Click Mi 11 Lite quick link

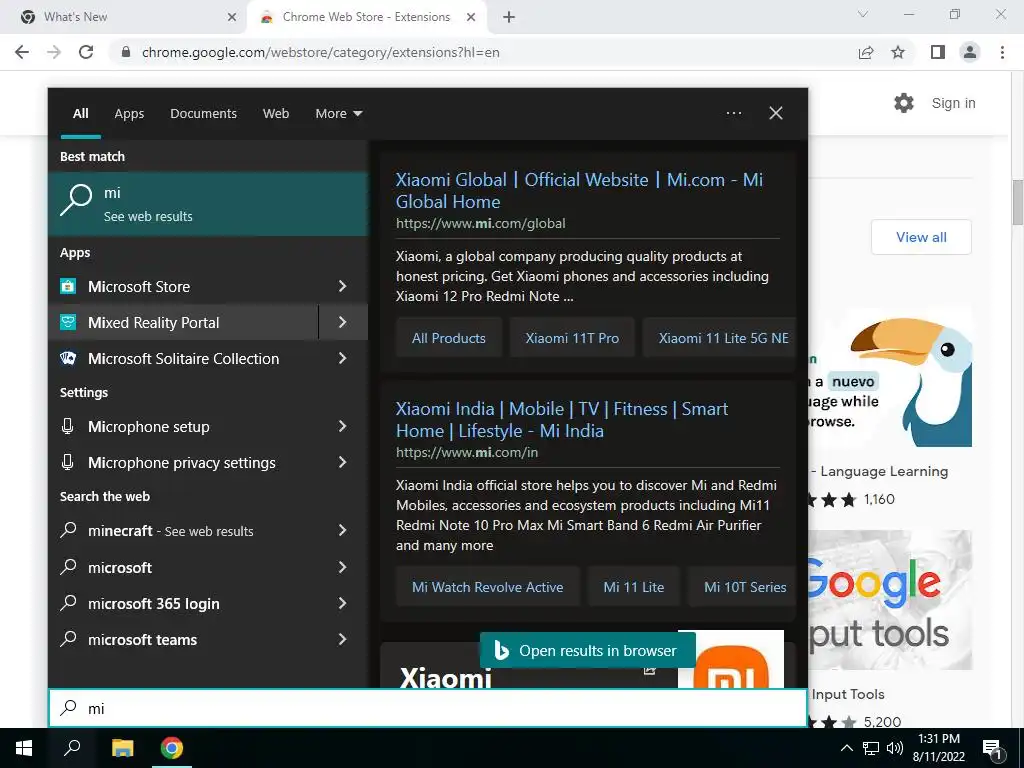(633, 586)
